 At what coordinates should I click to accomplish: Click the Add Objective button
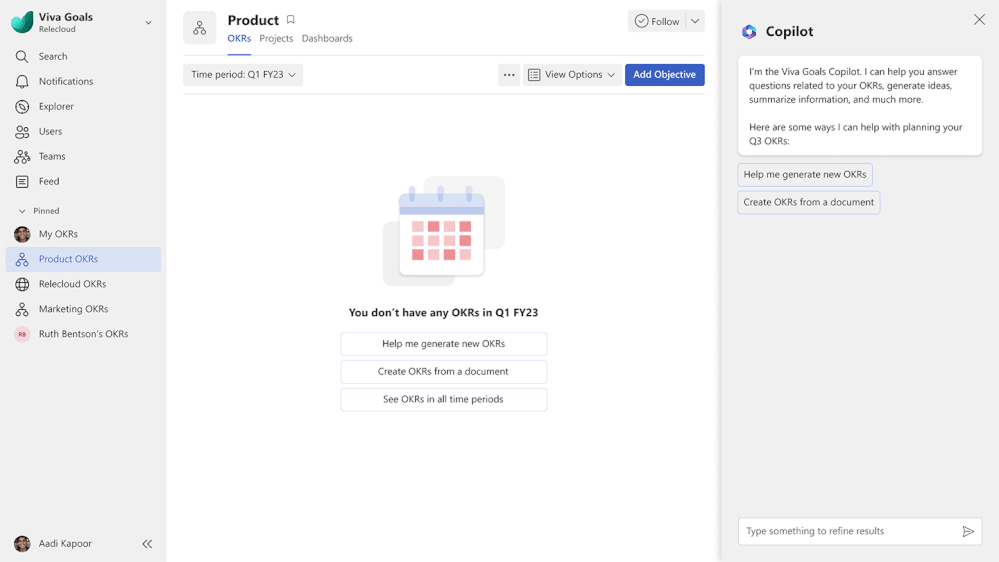point(664,75)
